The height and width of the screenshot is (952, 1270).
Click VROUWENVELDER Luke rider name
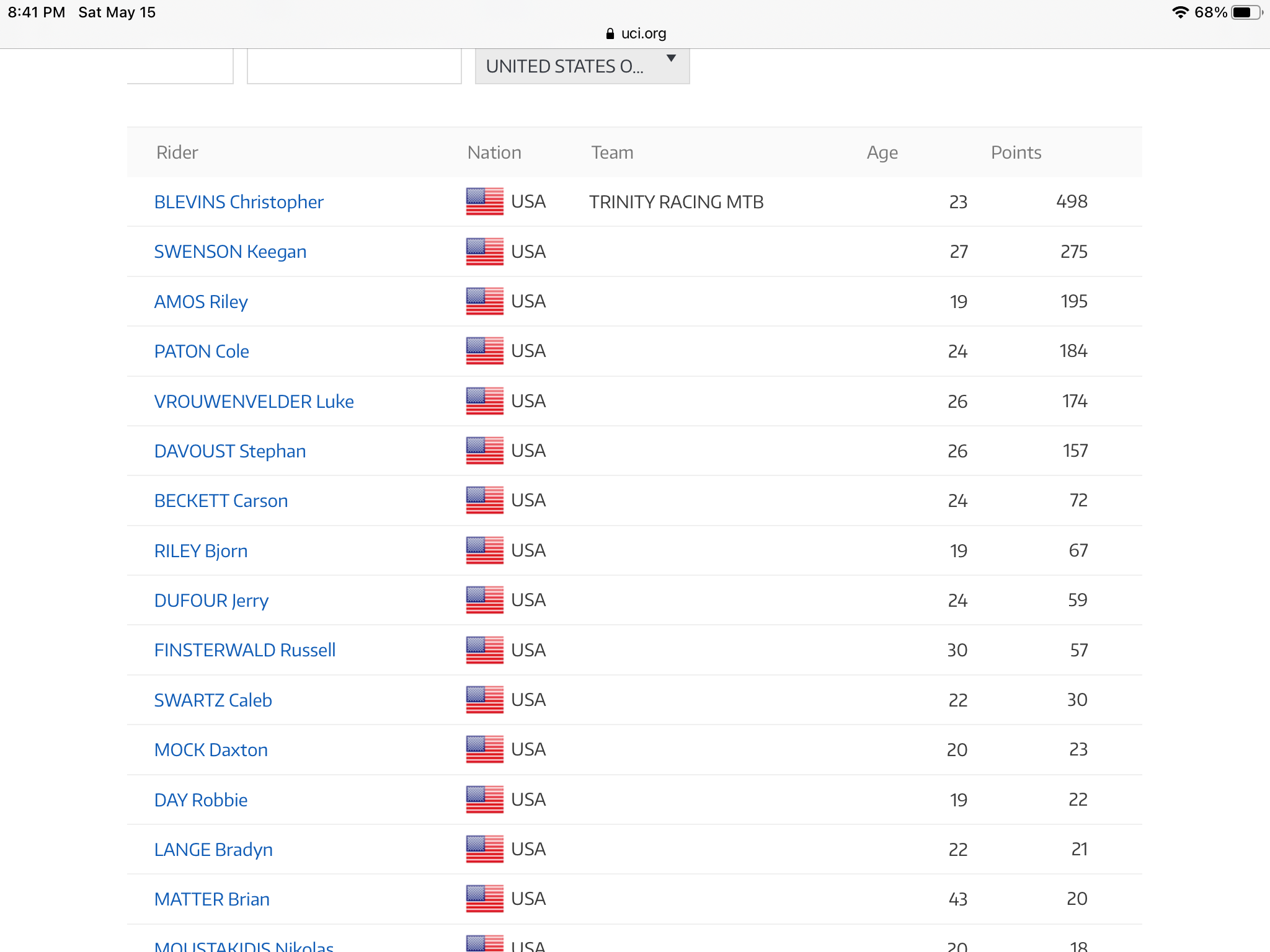pyautogui.click(x=254, y=402)
